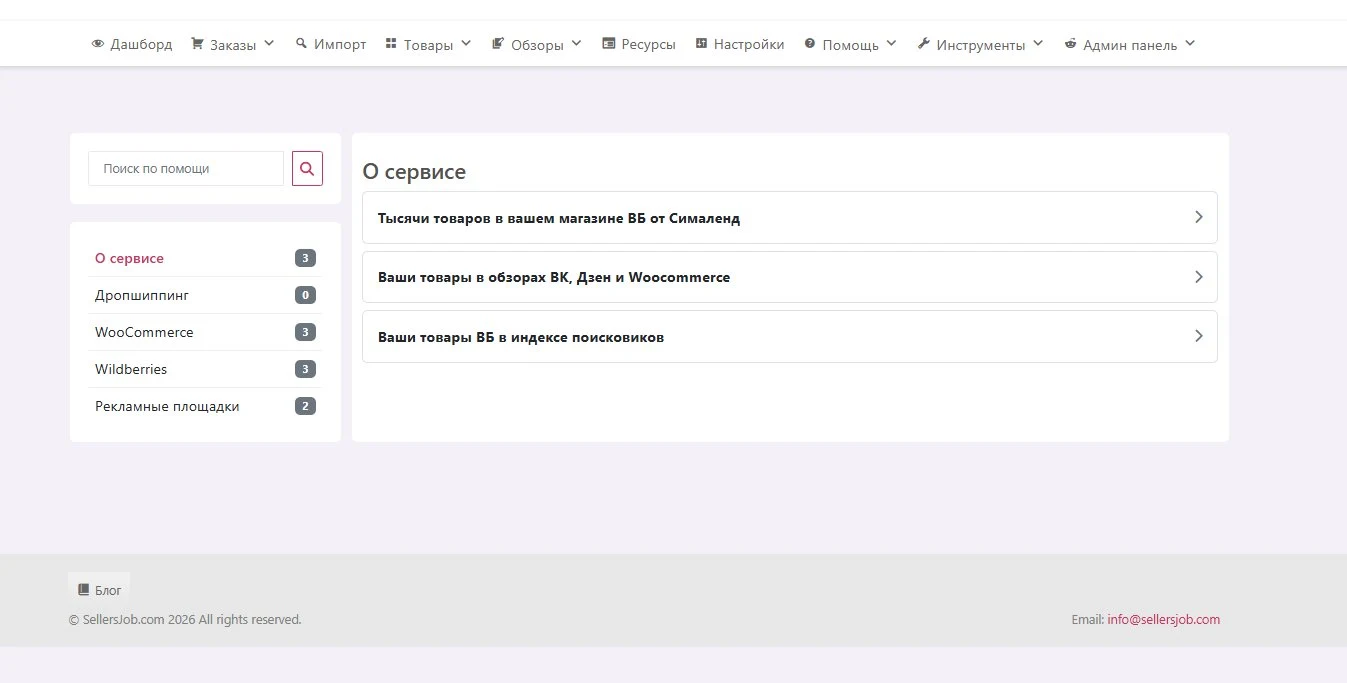
Task: Open the Обзоры menu label
Action: pyautogui.click(x=537, y=45)
